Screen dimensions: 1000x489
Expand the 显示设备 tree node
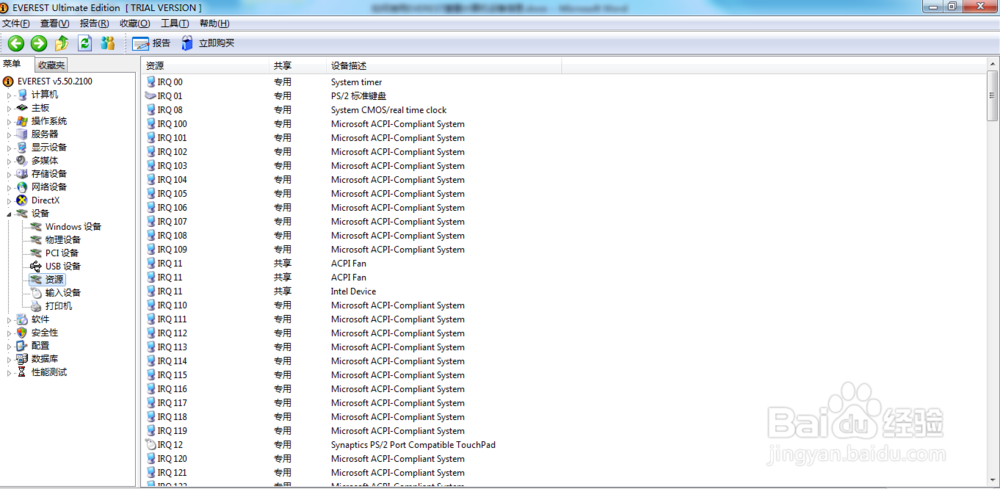coord(9,148)
